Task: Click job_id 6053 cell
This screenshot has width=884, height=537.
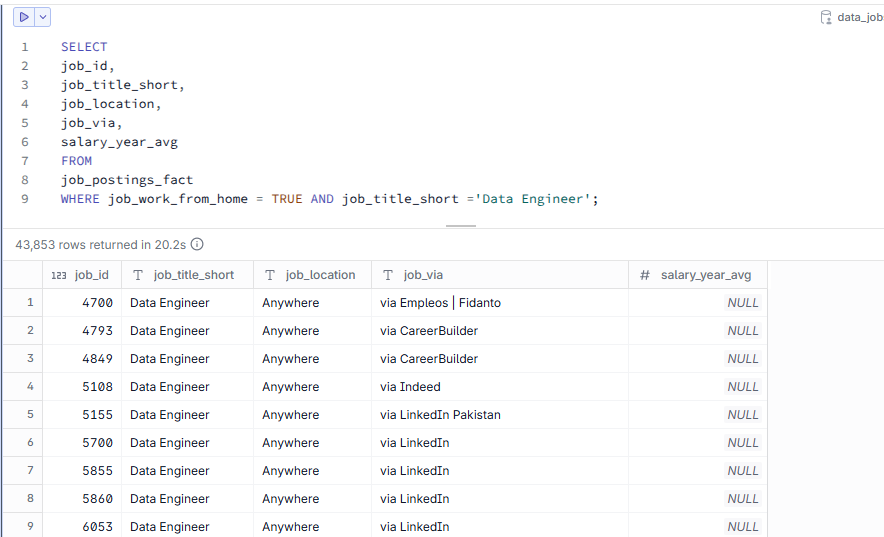Action: 82,526
